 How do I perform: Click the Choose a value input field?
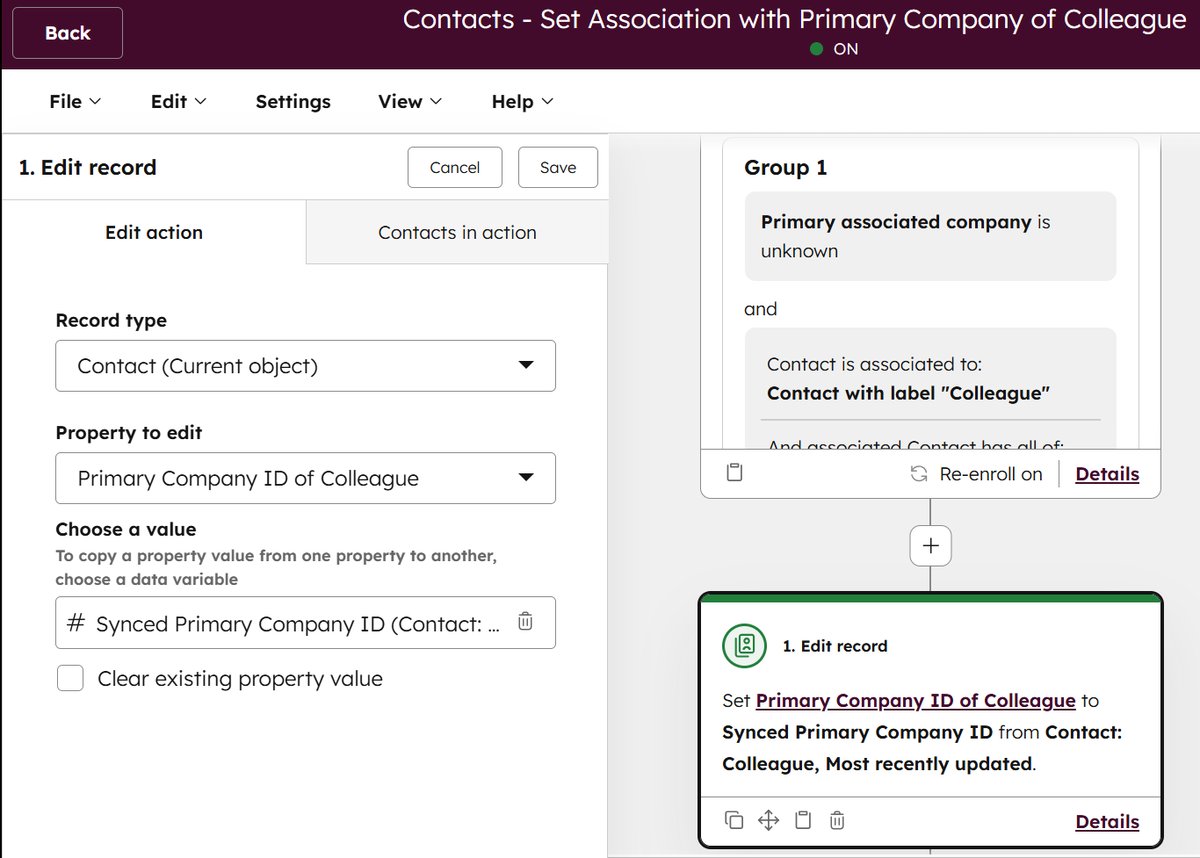point(290,621)
